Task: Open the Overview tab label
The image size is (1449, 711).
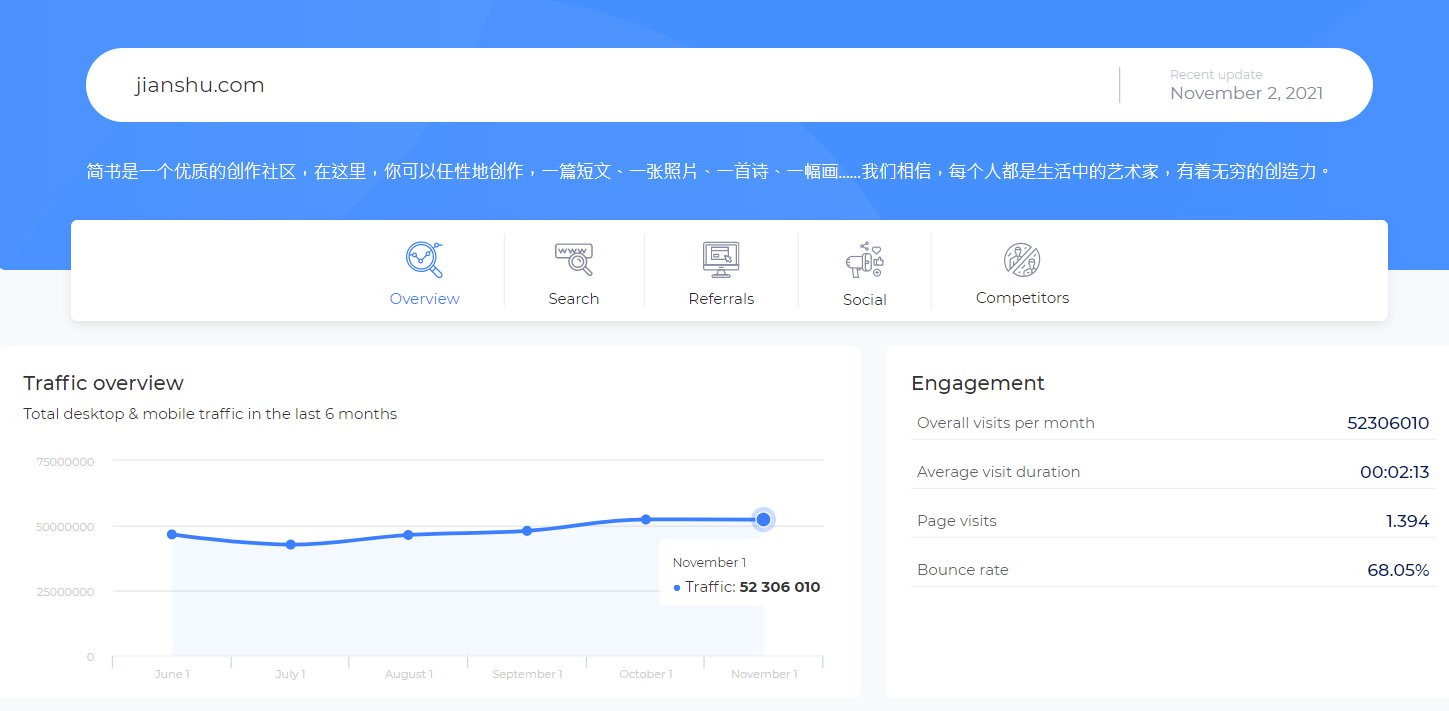Action: [424, 299]
